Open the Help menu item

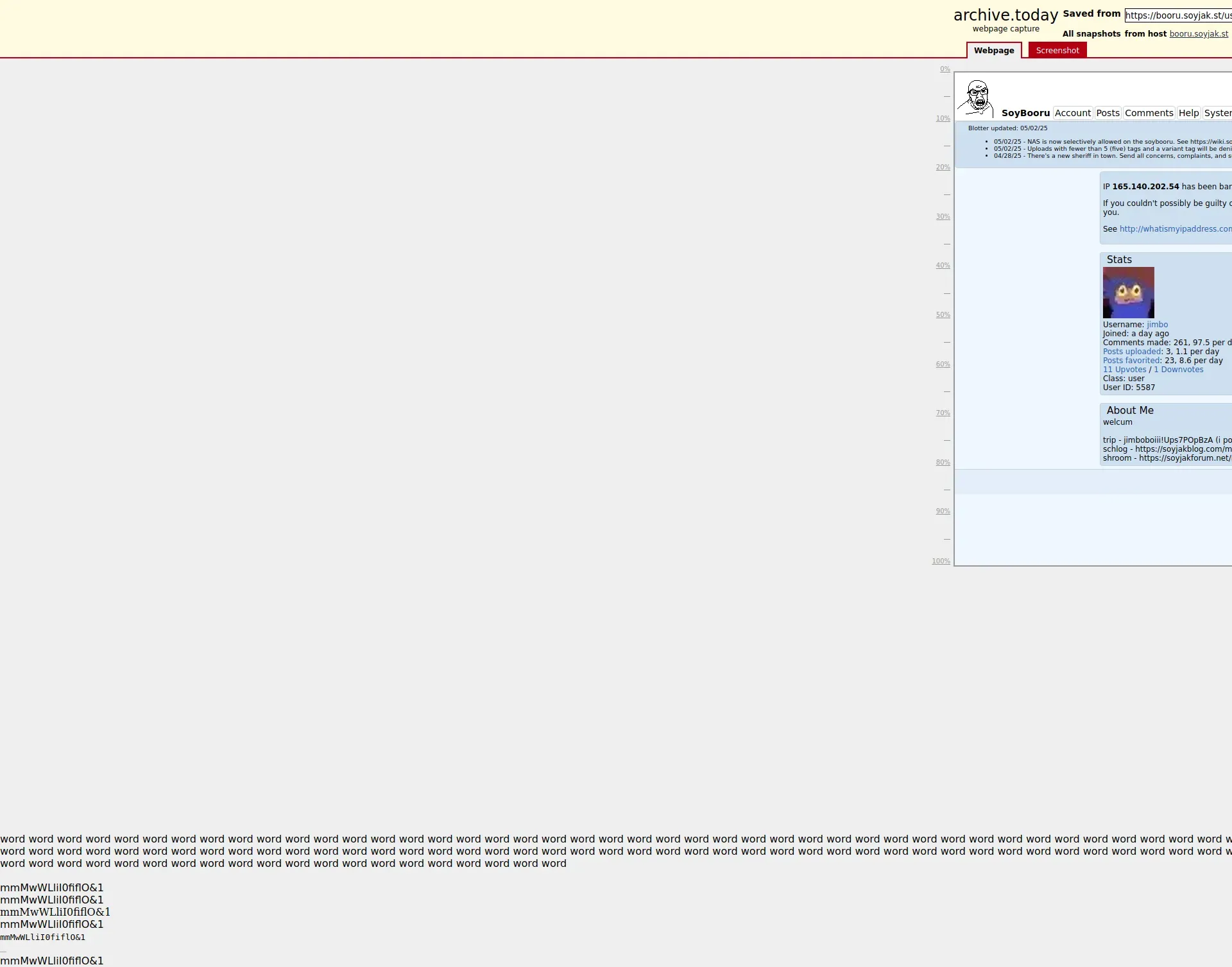coord(1188,113)
